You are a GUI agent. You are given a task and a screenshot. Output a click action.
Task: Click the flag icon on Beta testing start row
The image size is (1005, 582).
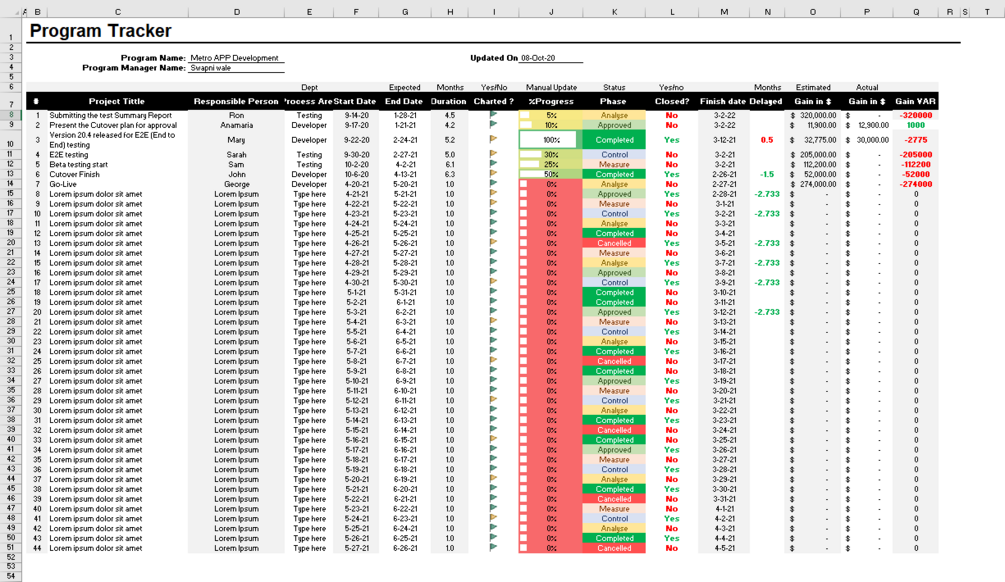[491, 161]
